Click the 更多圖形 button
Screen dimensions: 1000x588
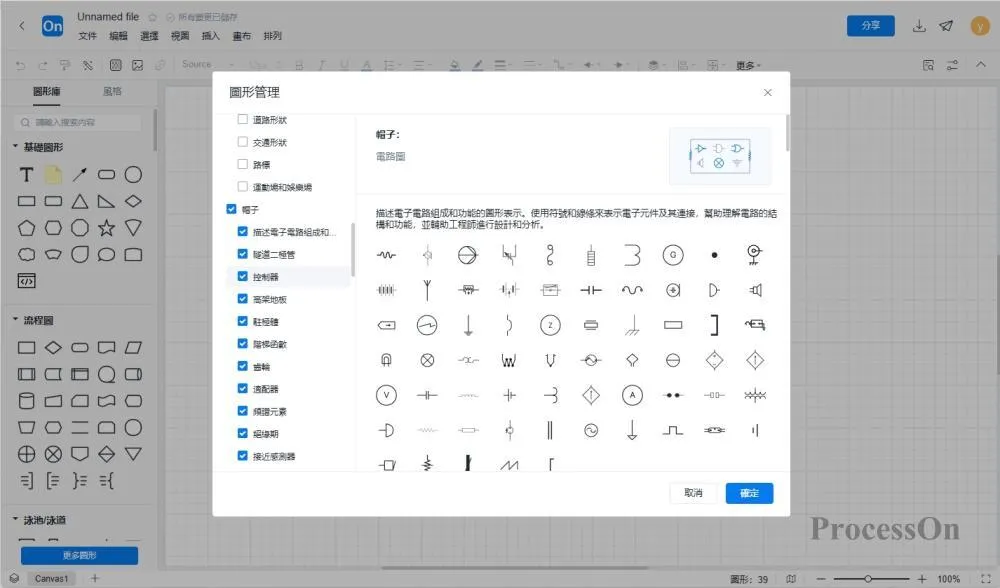pos(79,555)
